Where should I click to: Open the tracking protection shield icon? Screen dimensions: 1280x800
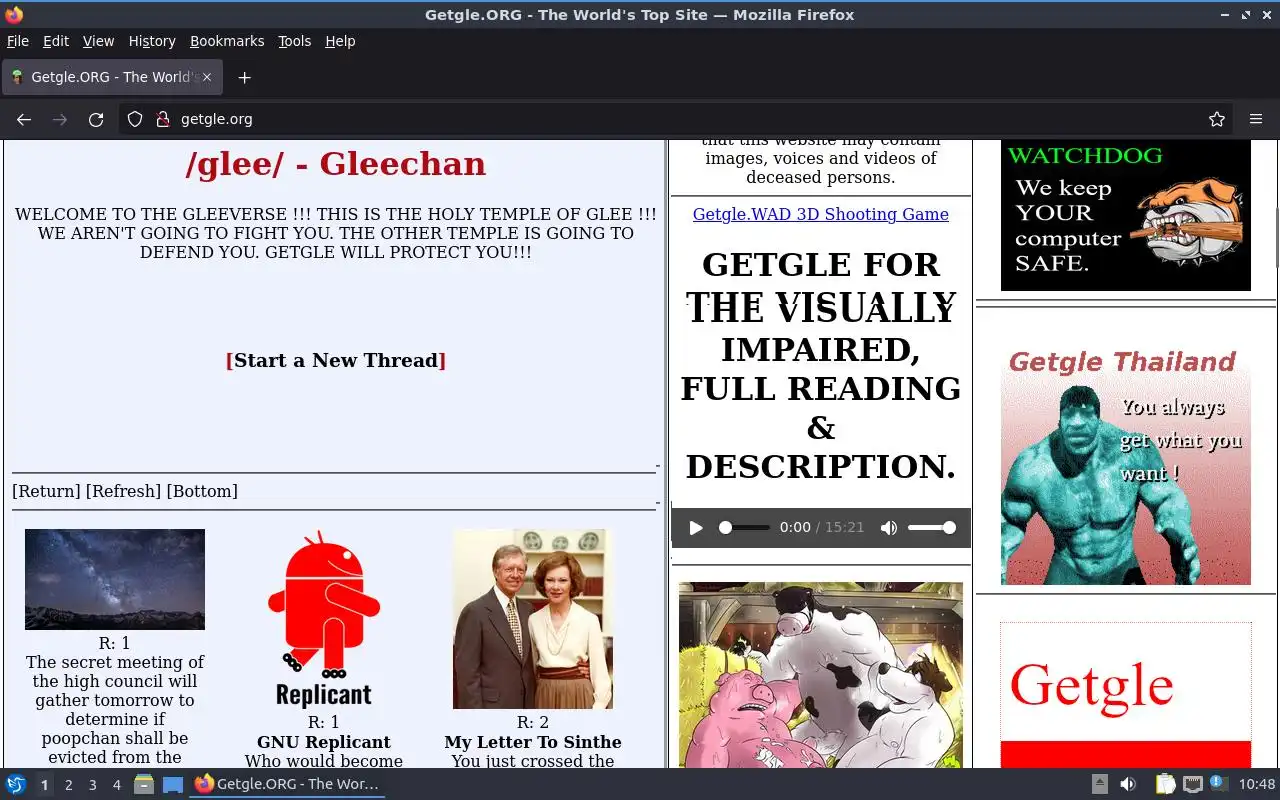click(135, 119)
